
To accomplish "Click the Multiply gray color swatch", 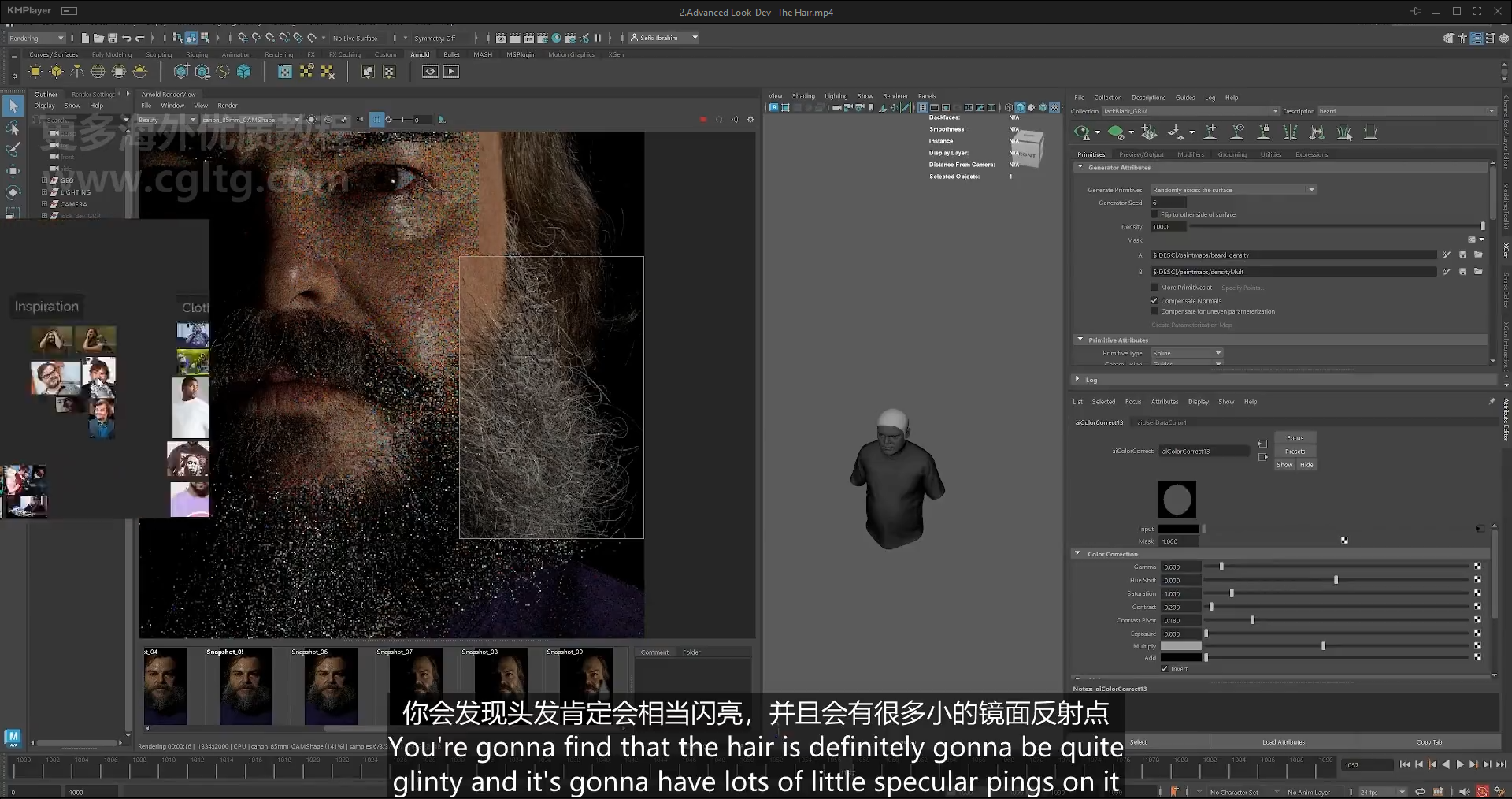I will tap(1180, 646).
